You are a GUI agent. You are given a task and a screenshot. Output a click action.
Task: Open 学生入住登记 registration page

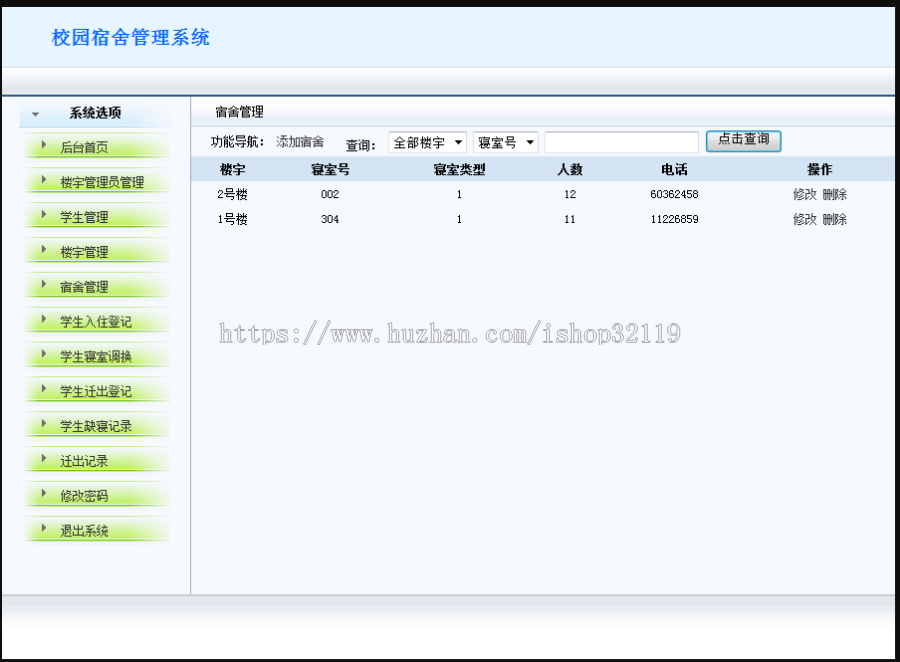point(96,320)
